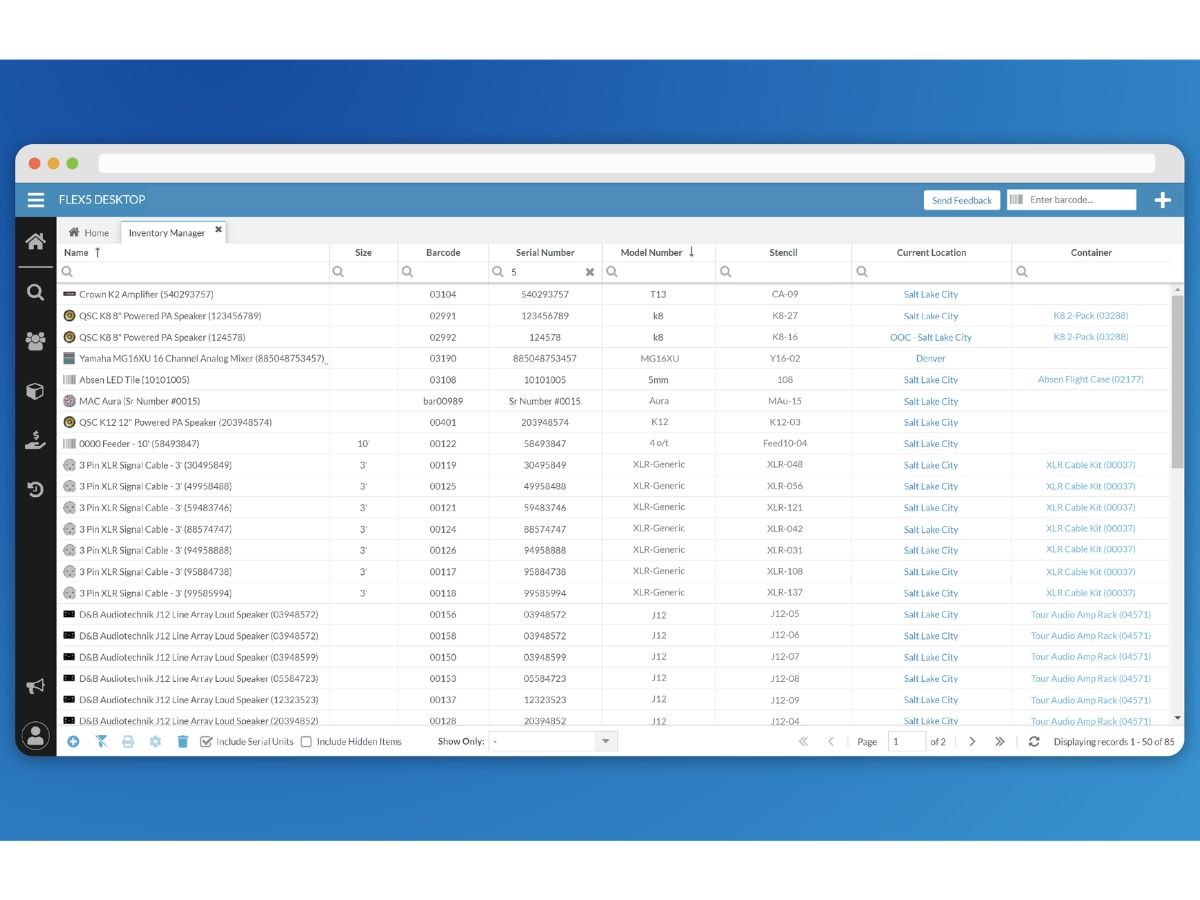Click the Crown K2 Amplifier item icon
The width and height of the screenshot is (1200, 900).
[69, 294]
